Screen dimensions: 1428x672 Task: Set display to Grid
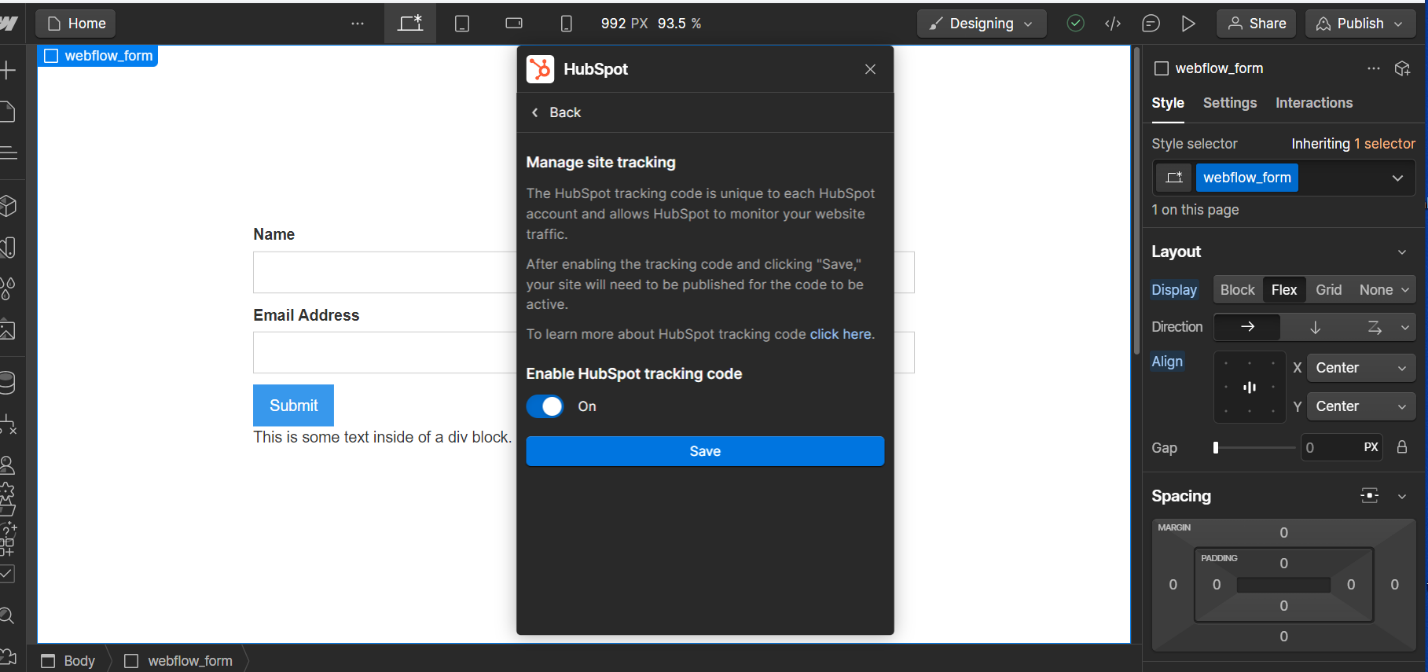coord(1329,290)
